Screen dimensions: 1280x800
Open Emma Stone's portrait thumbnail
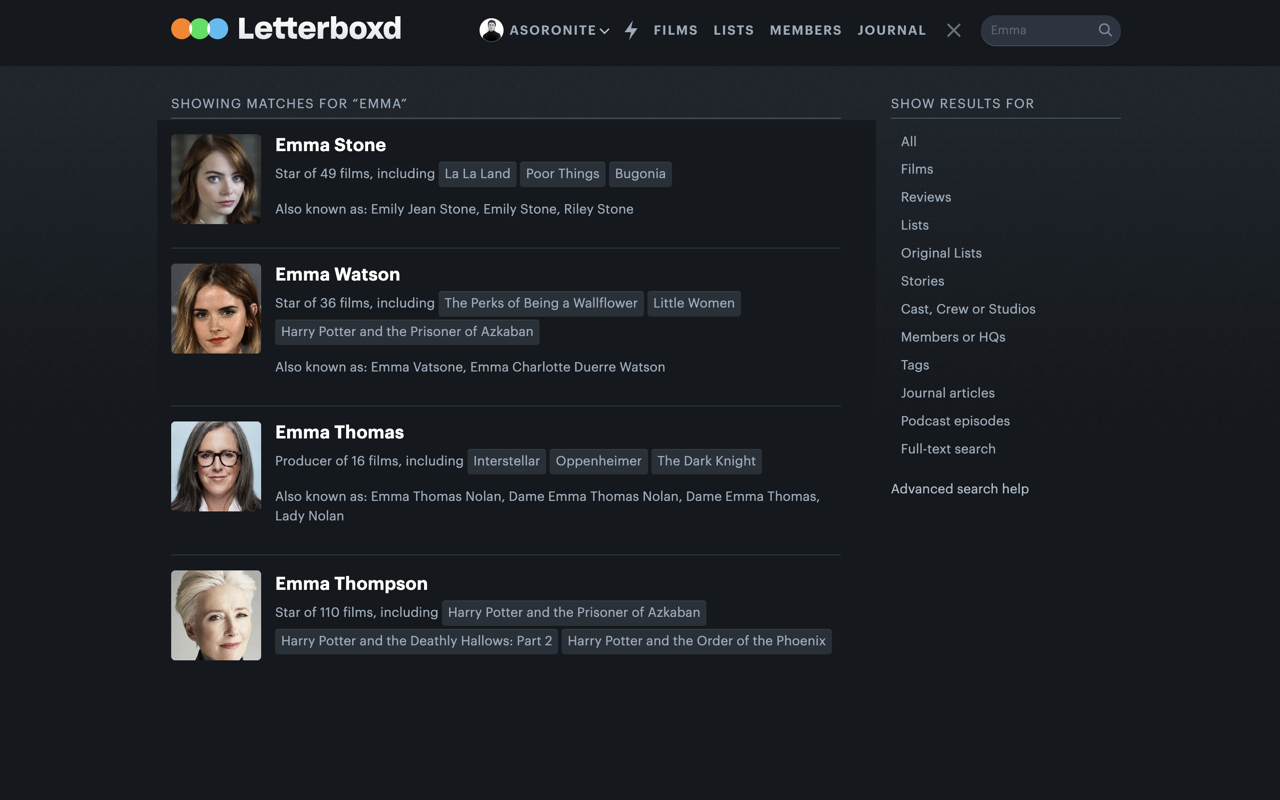[x=216, y=179]
